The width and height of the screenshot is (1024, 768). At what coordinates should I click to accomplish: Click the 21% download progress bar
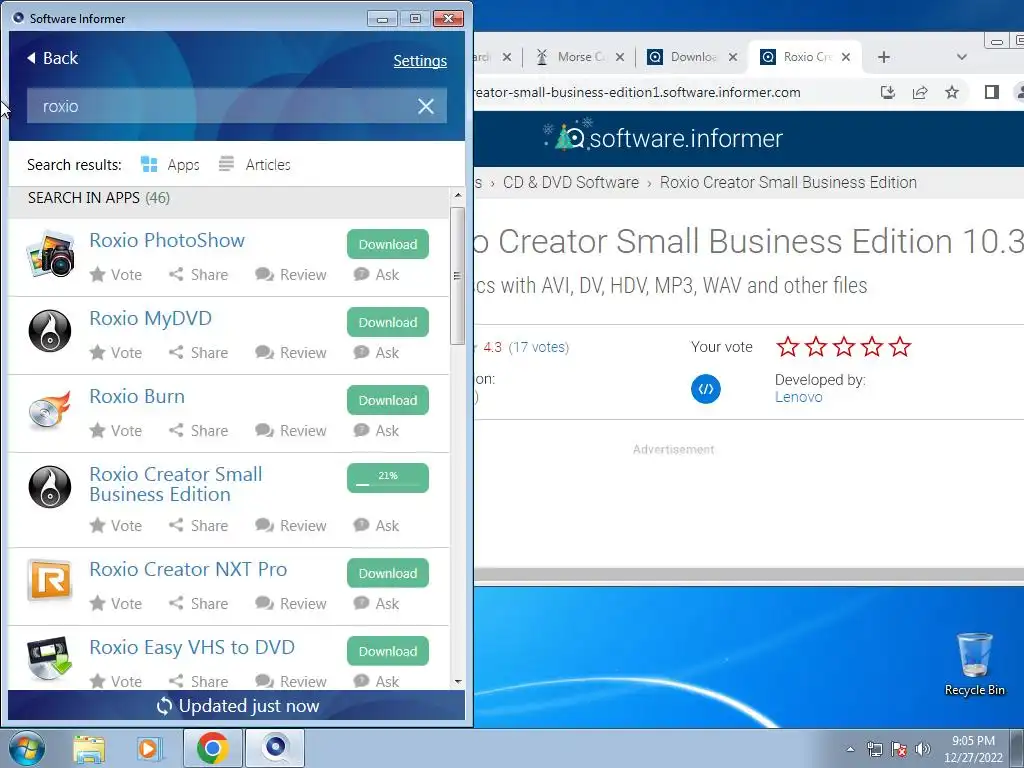pyautogui.click(x=388, y=478)
